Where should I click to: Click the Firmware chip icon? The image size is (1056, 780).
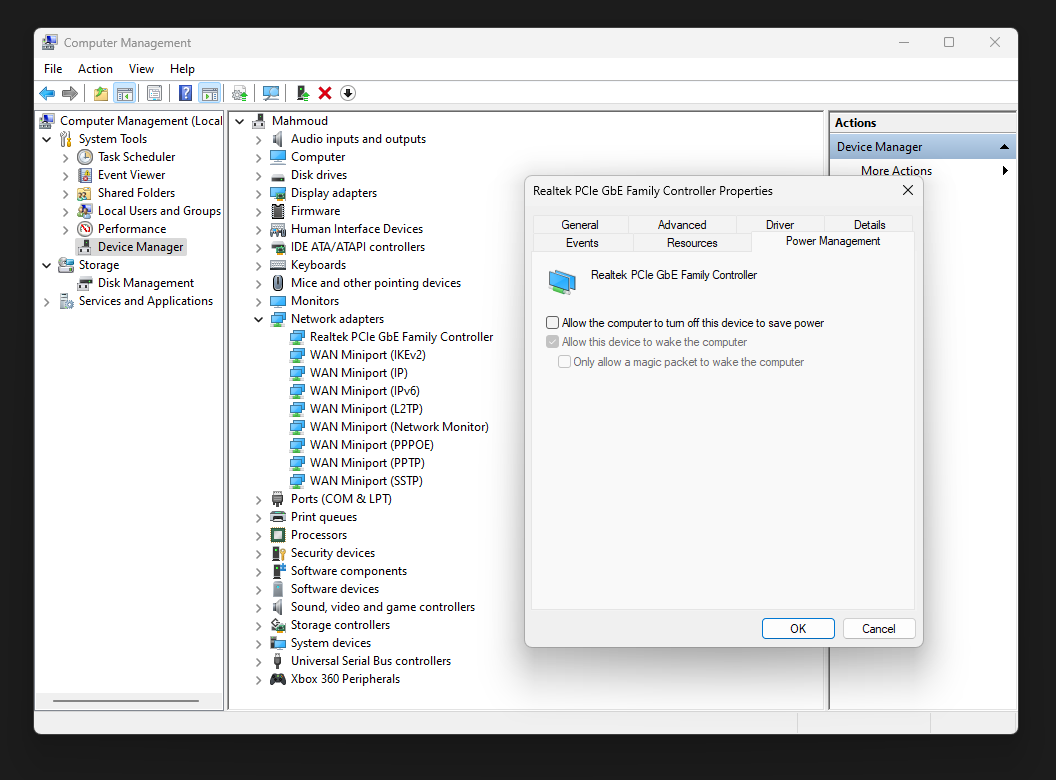[x=277, y=211]
